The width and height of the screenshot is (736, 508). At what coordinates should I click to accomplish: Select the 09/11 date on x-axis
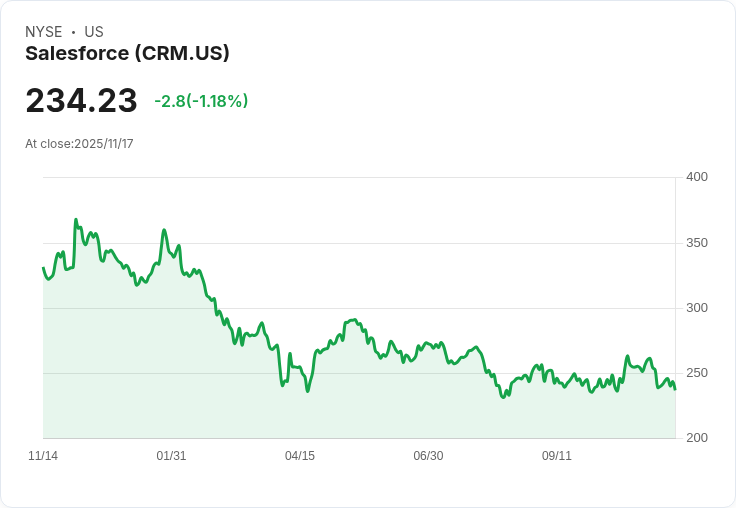tap(557, 456)
